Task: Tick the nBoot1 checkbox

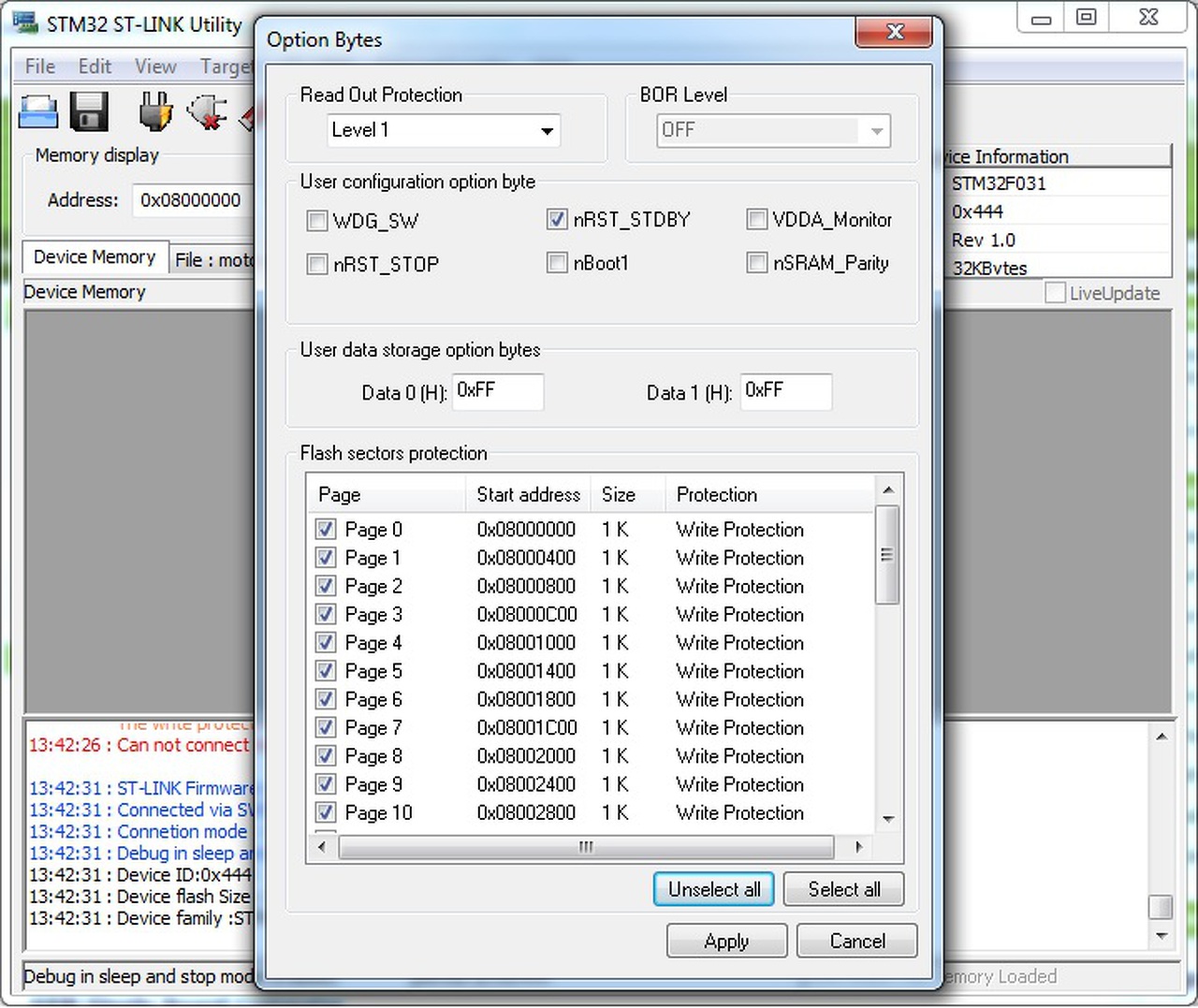Action: coord(557,263)
